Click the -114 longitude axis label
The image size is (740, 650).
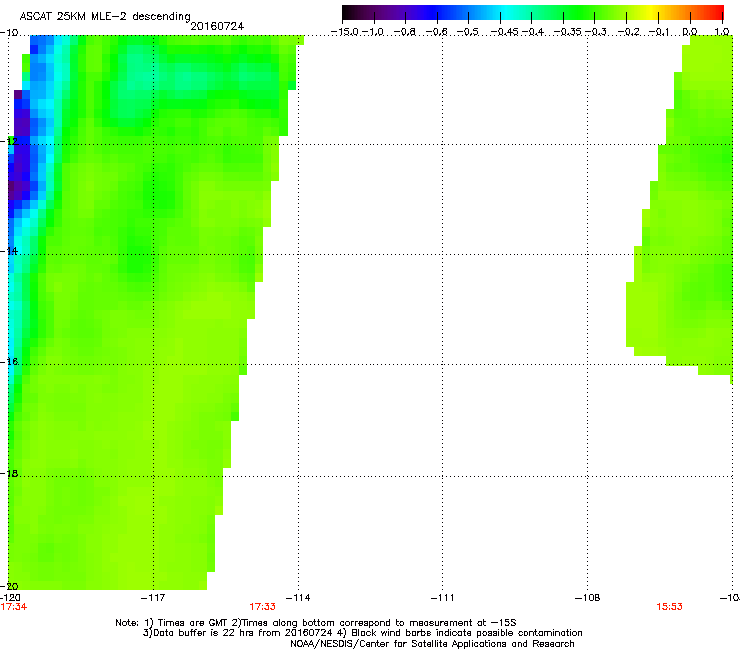298,598
